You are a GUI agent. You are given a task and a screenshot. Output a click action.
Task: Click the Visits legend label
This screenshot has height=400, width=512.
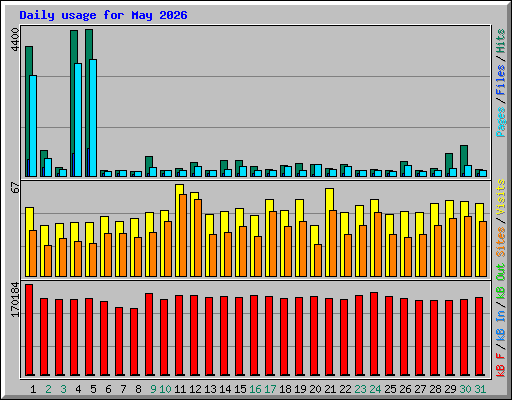(501, 197)
